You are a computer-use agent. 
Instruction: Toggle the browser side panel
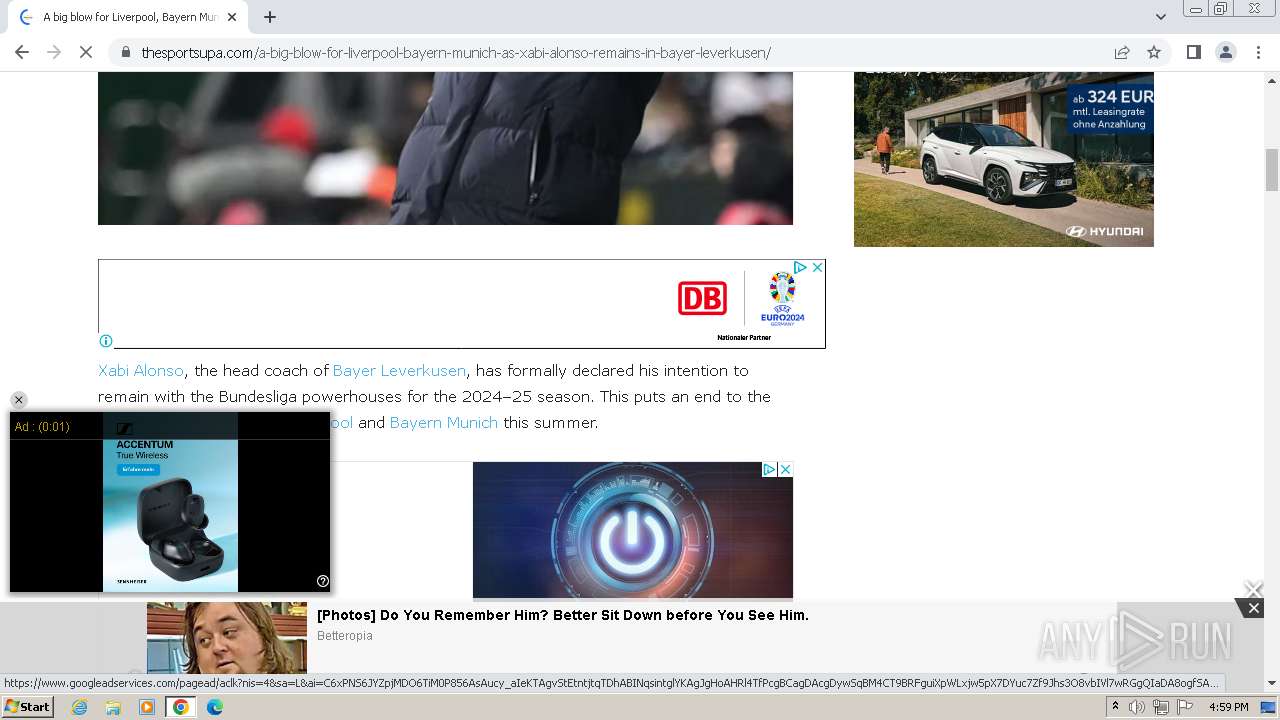[1193, 52]
